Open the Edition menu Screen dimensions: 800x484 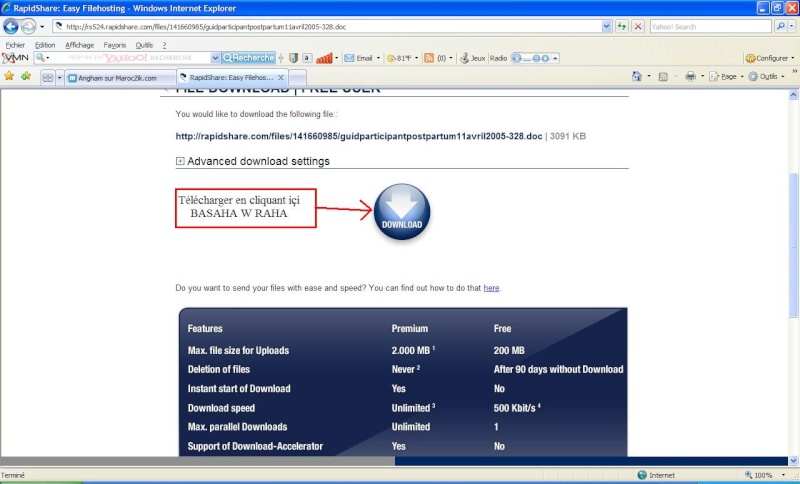[x=45, y=45]
